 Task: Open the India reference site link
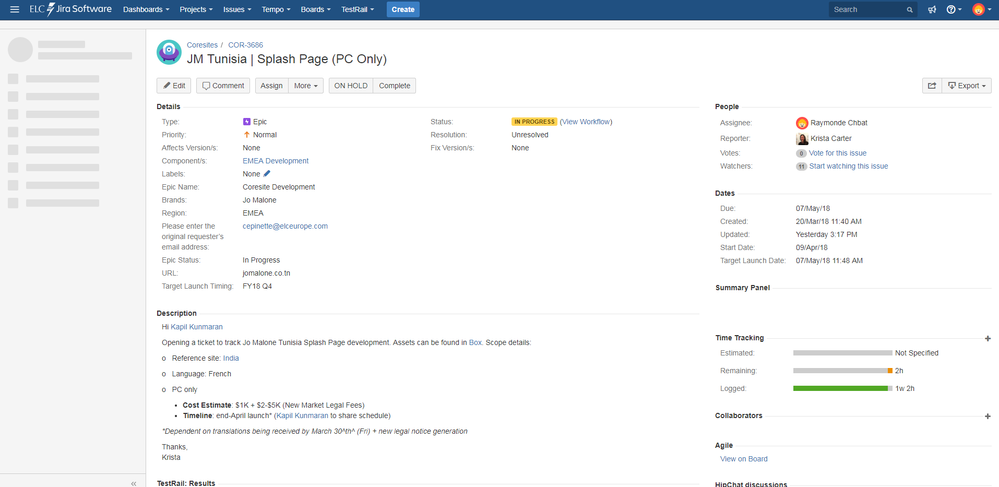point(231,358)
